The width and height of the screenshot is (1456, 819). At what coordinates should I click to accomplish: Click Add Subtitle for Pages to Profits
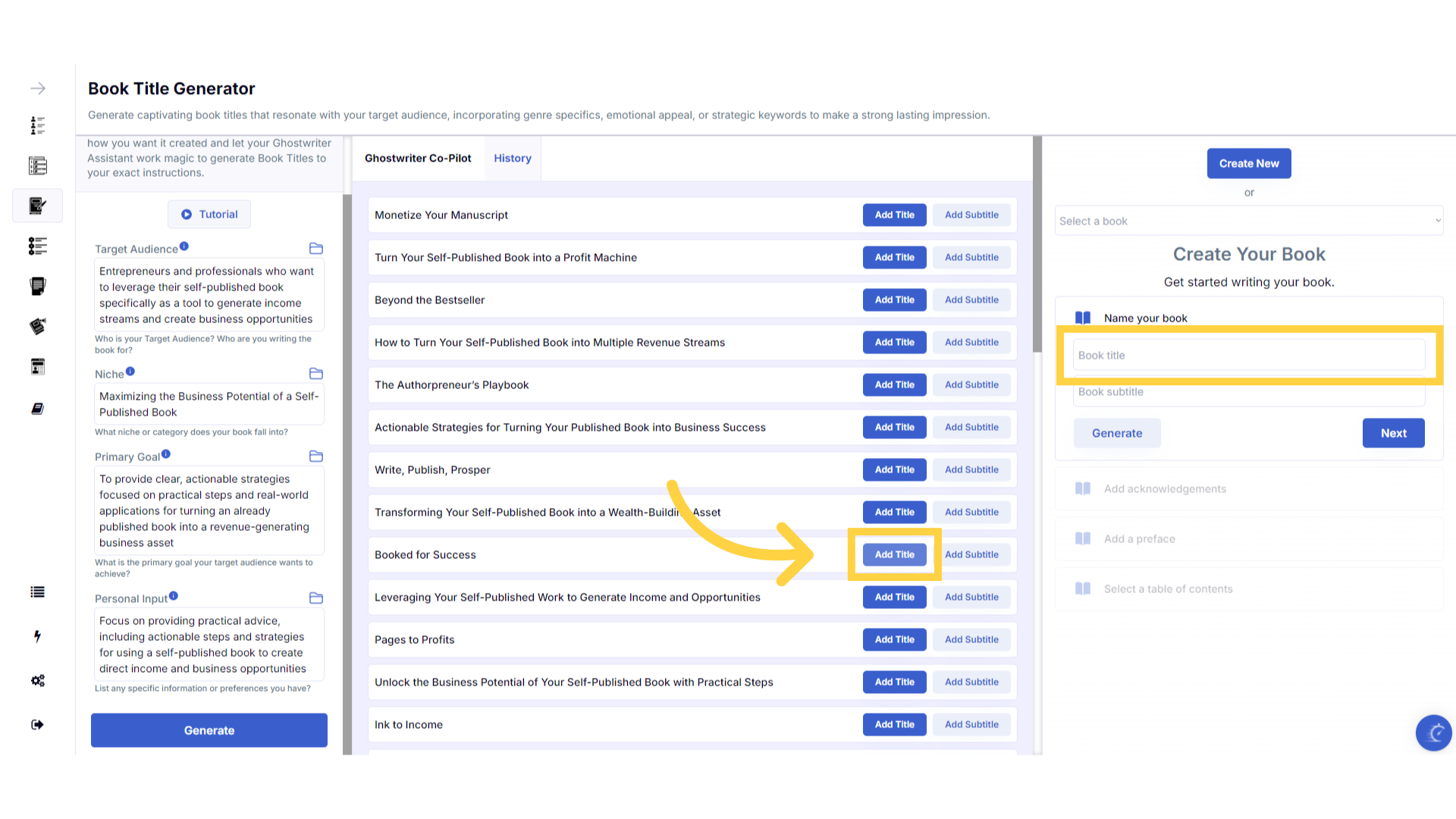pyautogui.click(x=971, y=640)
